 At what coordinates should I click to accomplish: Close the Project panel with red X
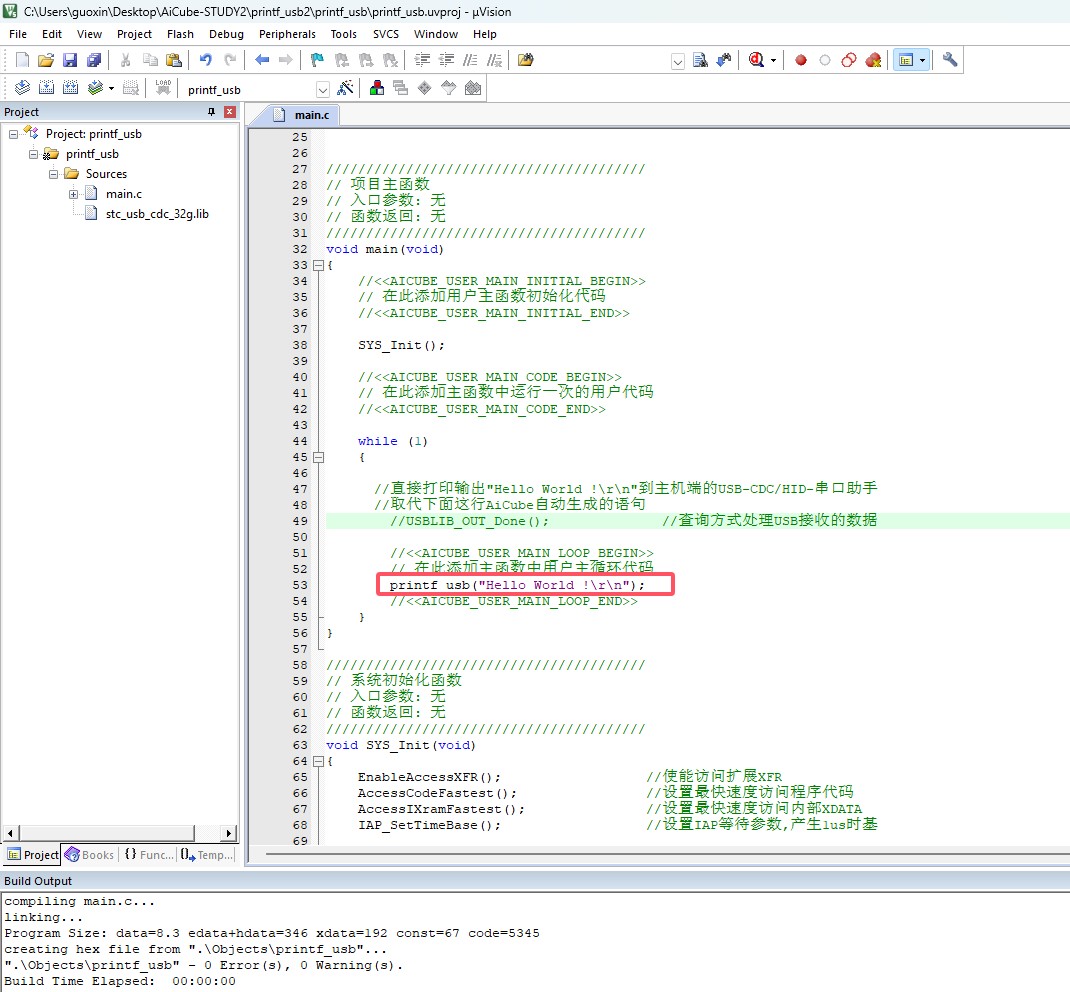[x=230, y=112]
